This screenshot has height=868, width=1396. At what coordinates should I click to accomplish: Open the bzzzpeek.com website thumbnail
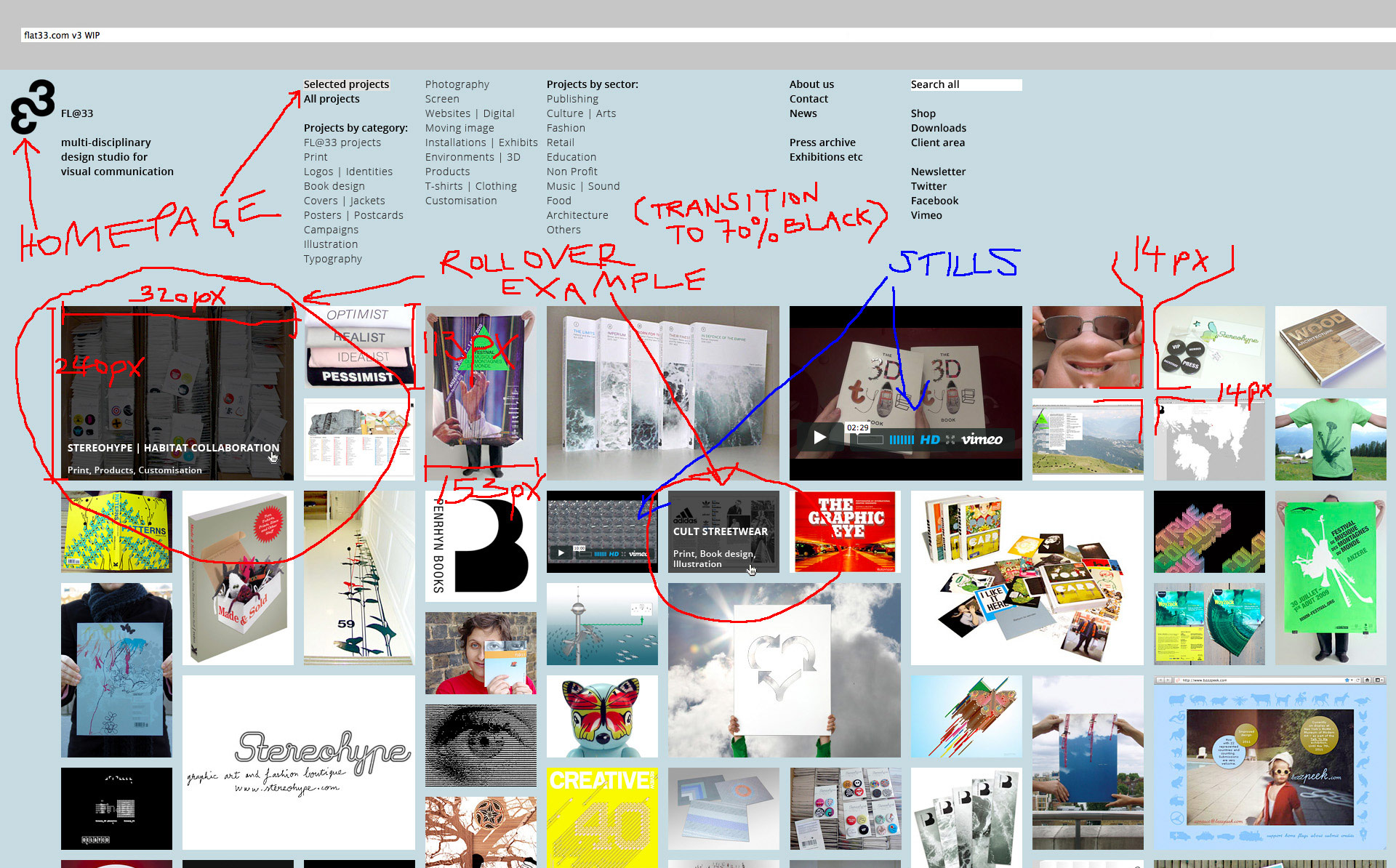(x=1270, y=763)
